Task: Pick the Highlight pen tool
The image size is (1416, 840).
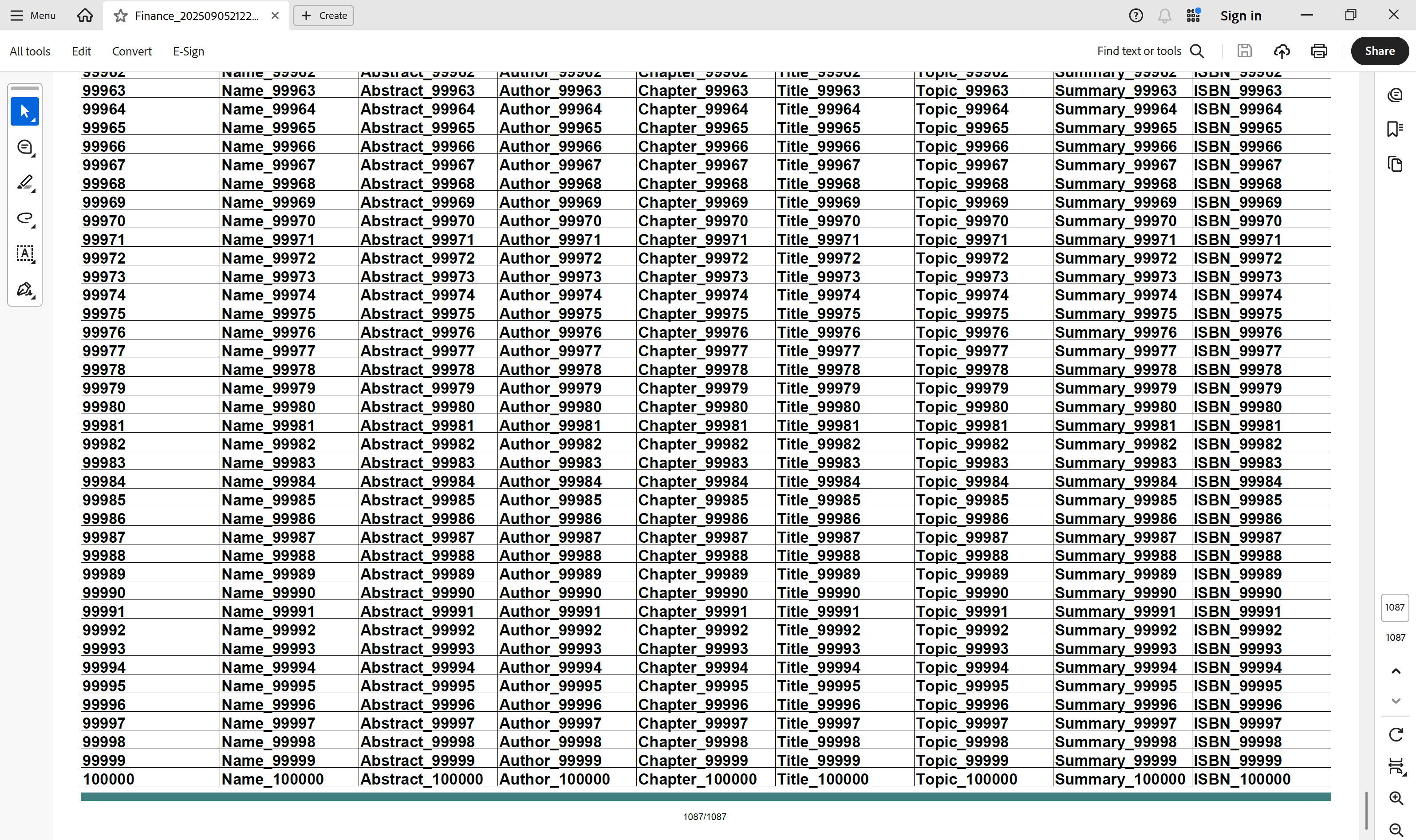Action: coord(24,183)
